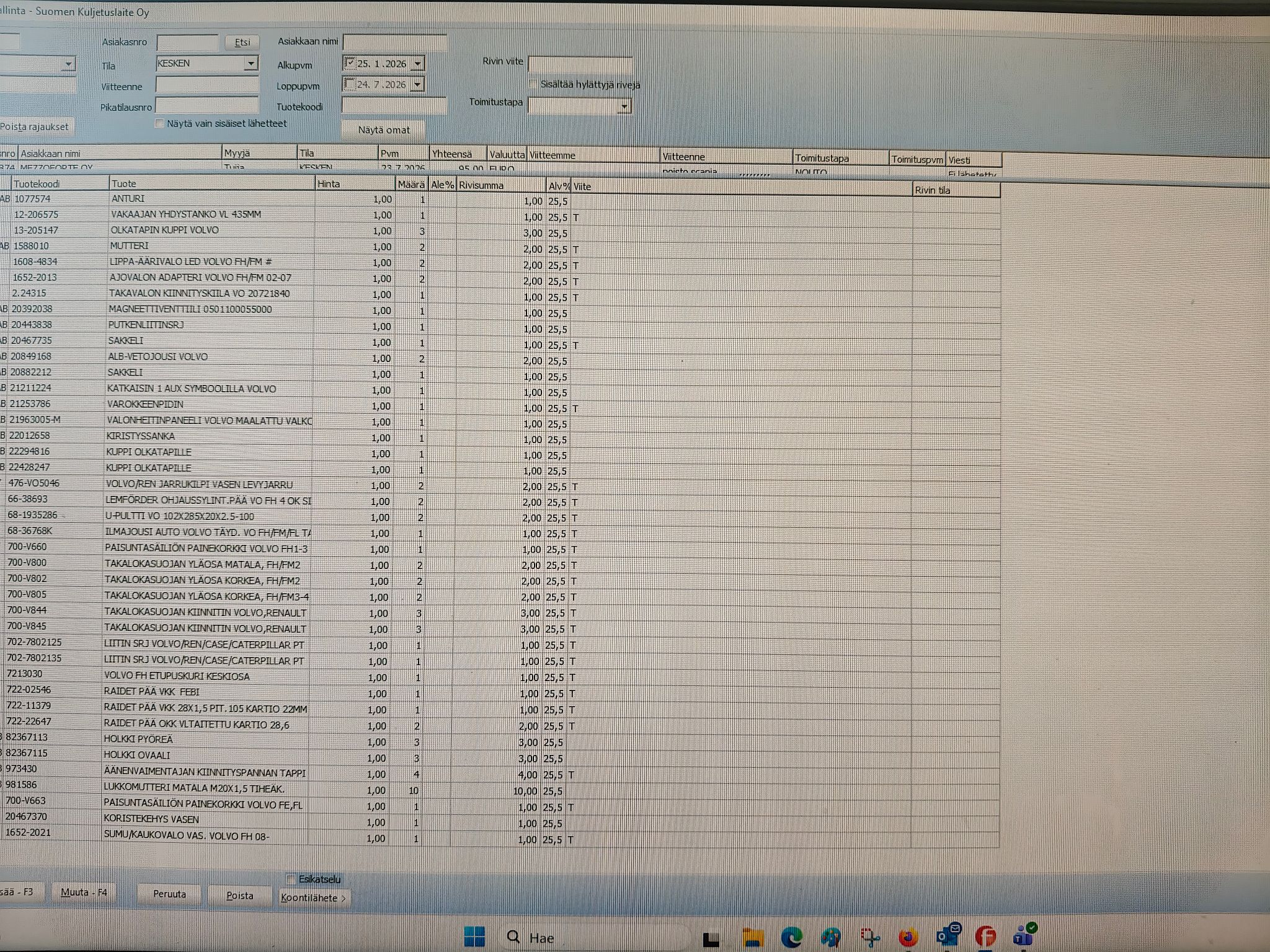The height and width of the screenshot is (952, 1270).
Task: Open the Snipping Tool from the taskbar
Action: [869, 937]
